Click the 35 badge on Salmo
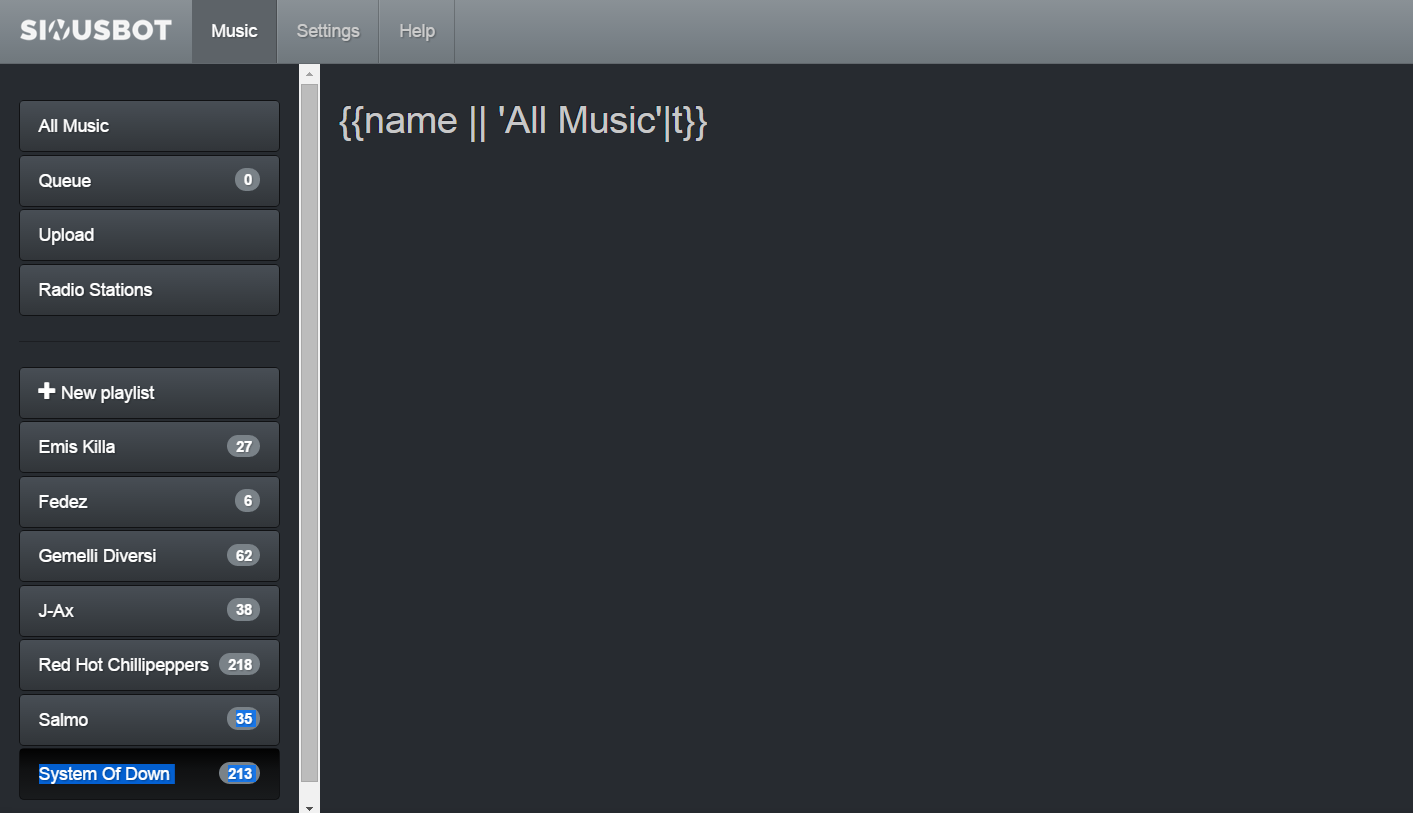The width and height of the screenshot is (1413, 813). [x=243, y=719]
